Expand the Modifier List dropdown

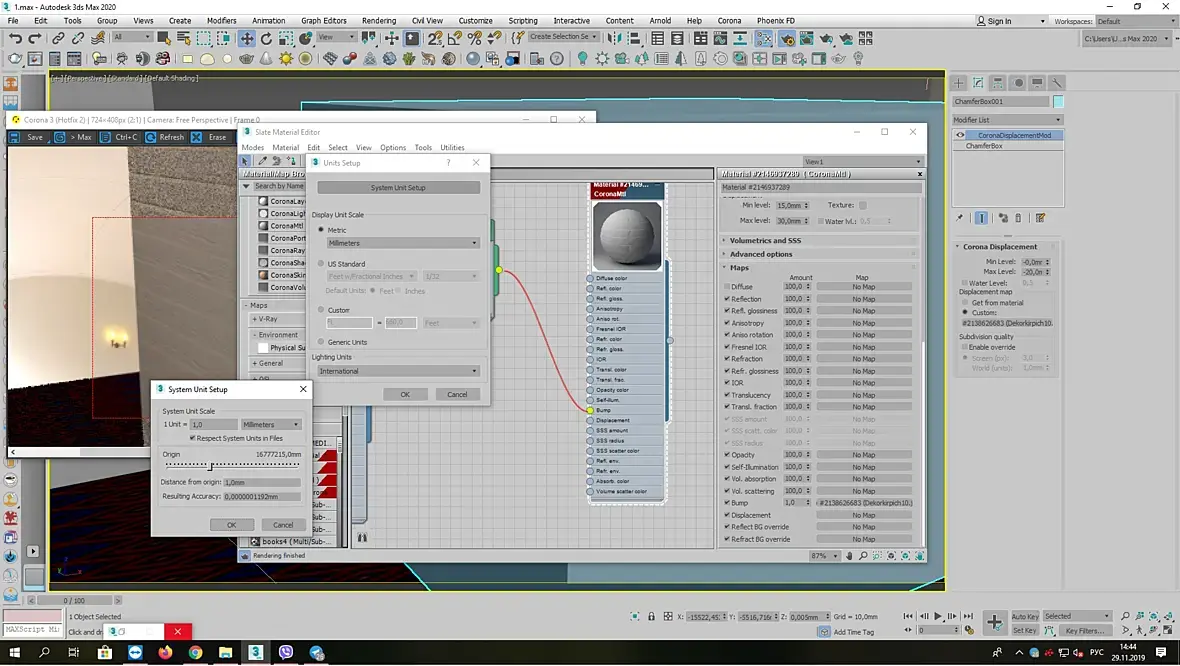(1007, 120)
